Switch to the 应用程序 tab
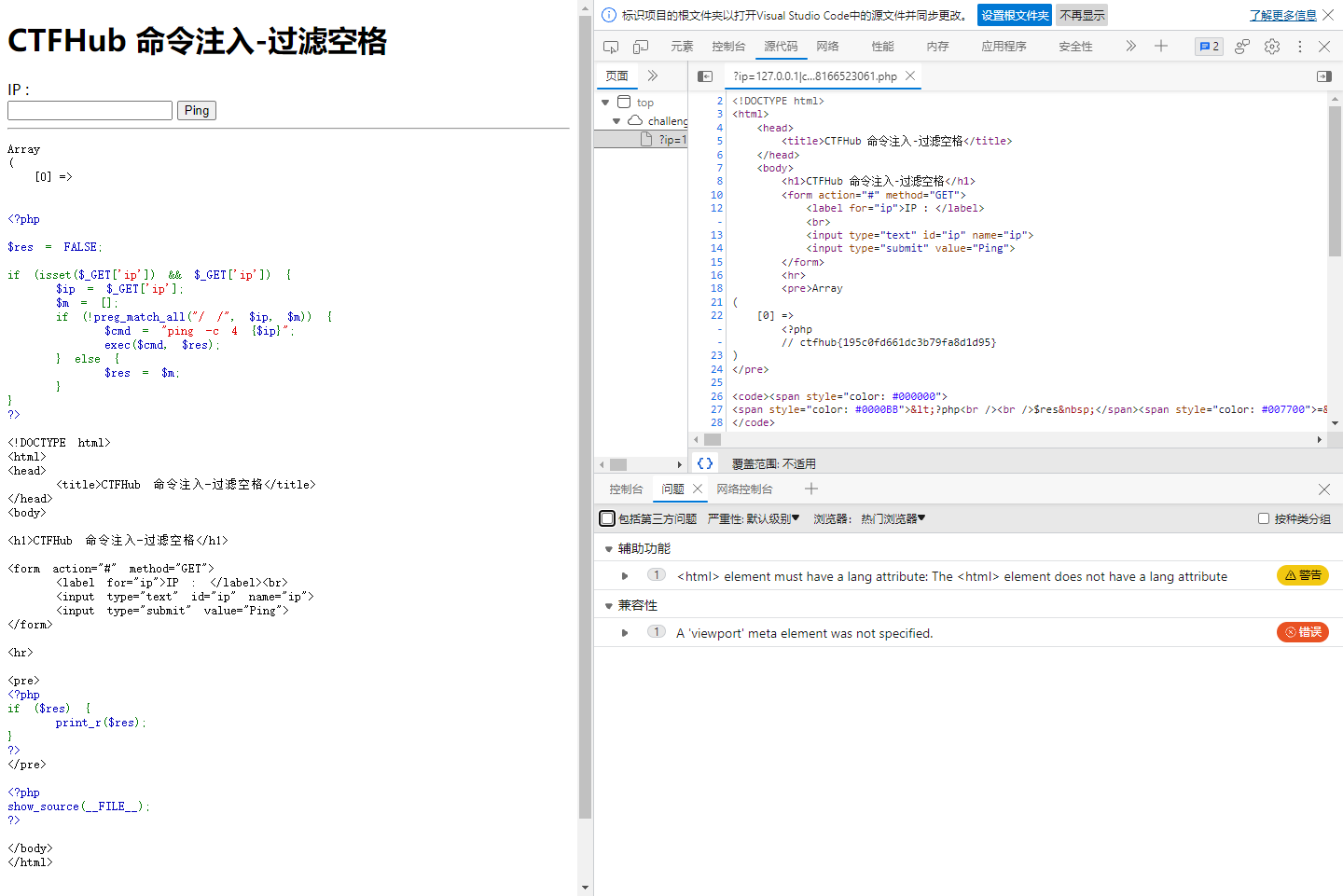This screenshot has width=1343, height=896. pyautogui.click(x=1004, y=47)
